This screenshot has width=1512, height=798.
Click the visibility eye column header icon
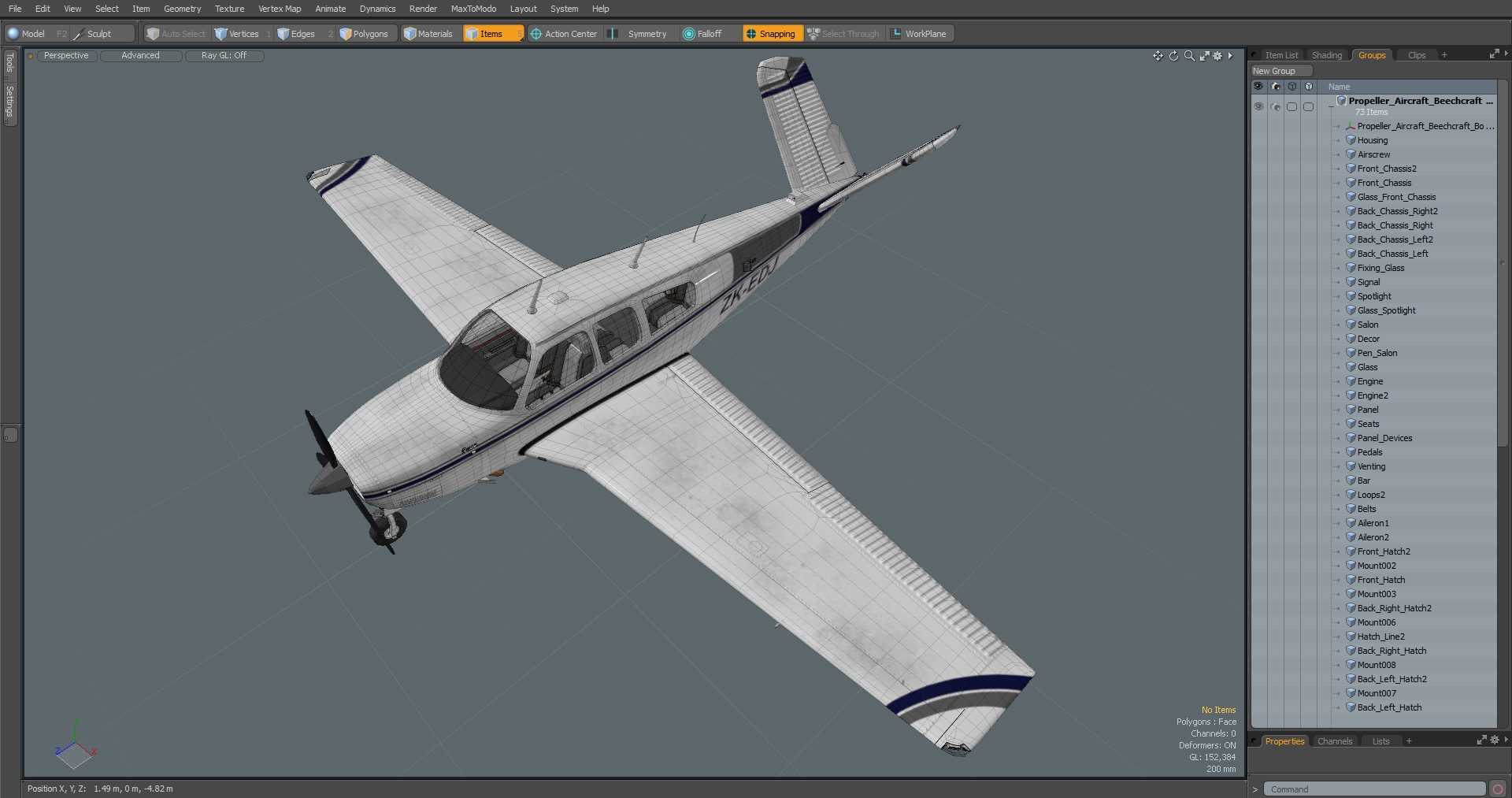coord(1258,87)
